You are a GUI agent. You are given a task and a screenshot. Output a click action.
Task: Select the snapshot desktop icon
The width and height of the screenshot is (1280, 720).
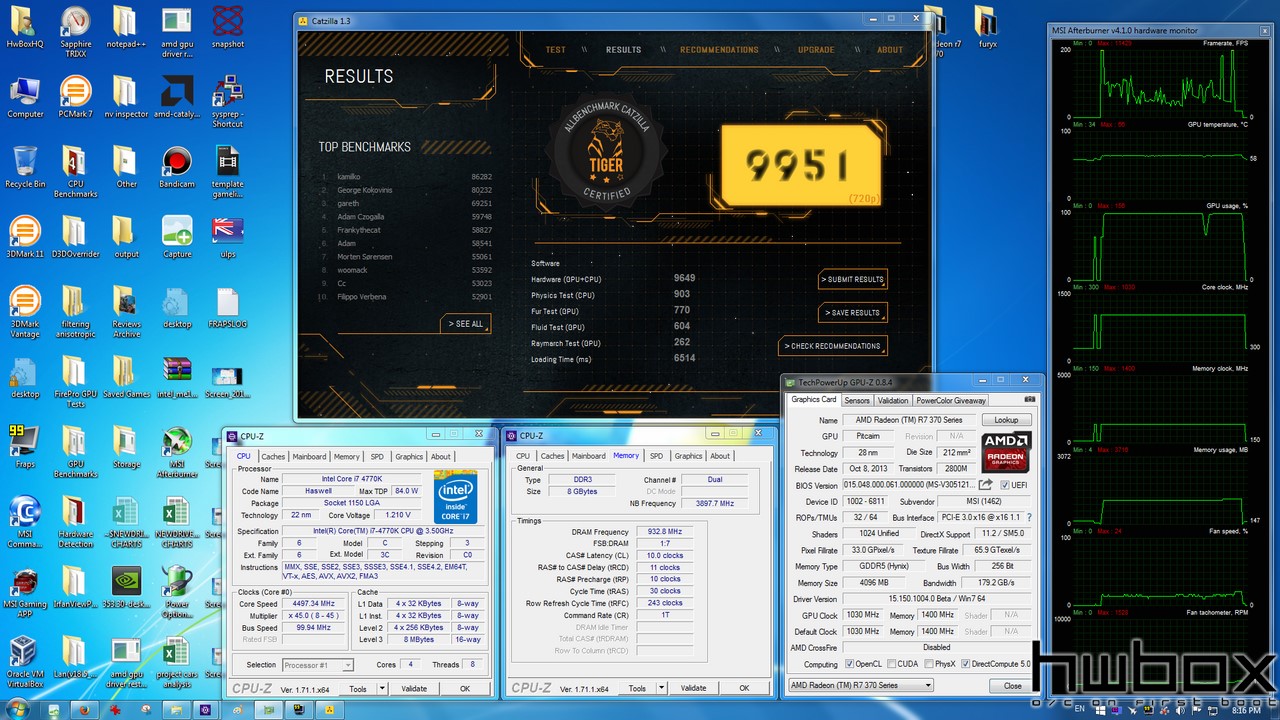[228, 27]
